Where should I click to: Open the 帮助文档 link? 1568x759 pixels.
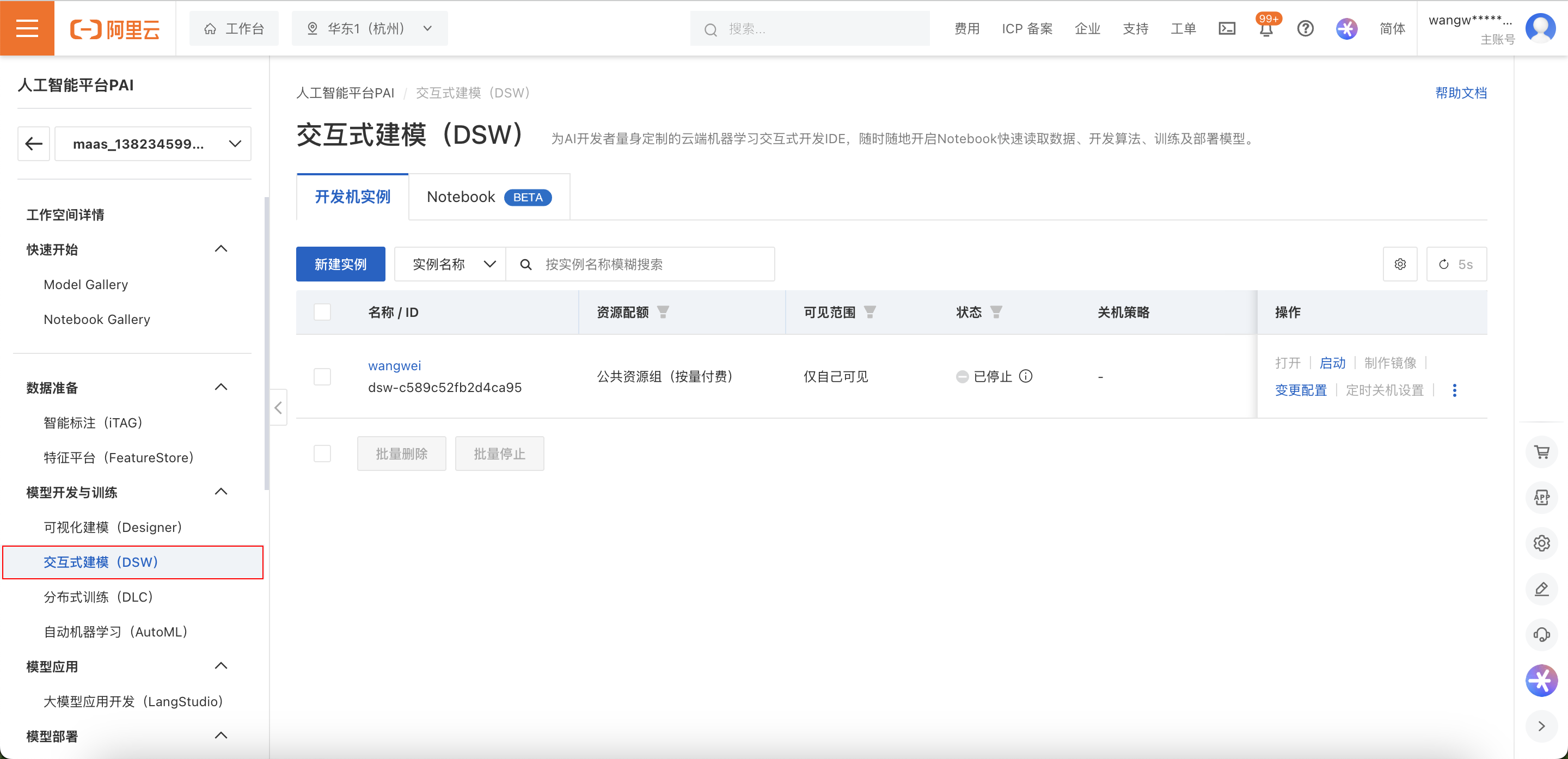[1461, 93]
